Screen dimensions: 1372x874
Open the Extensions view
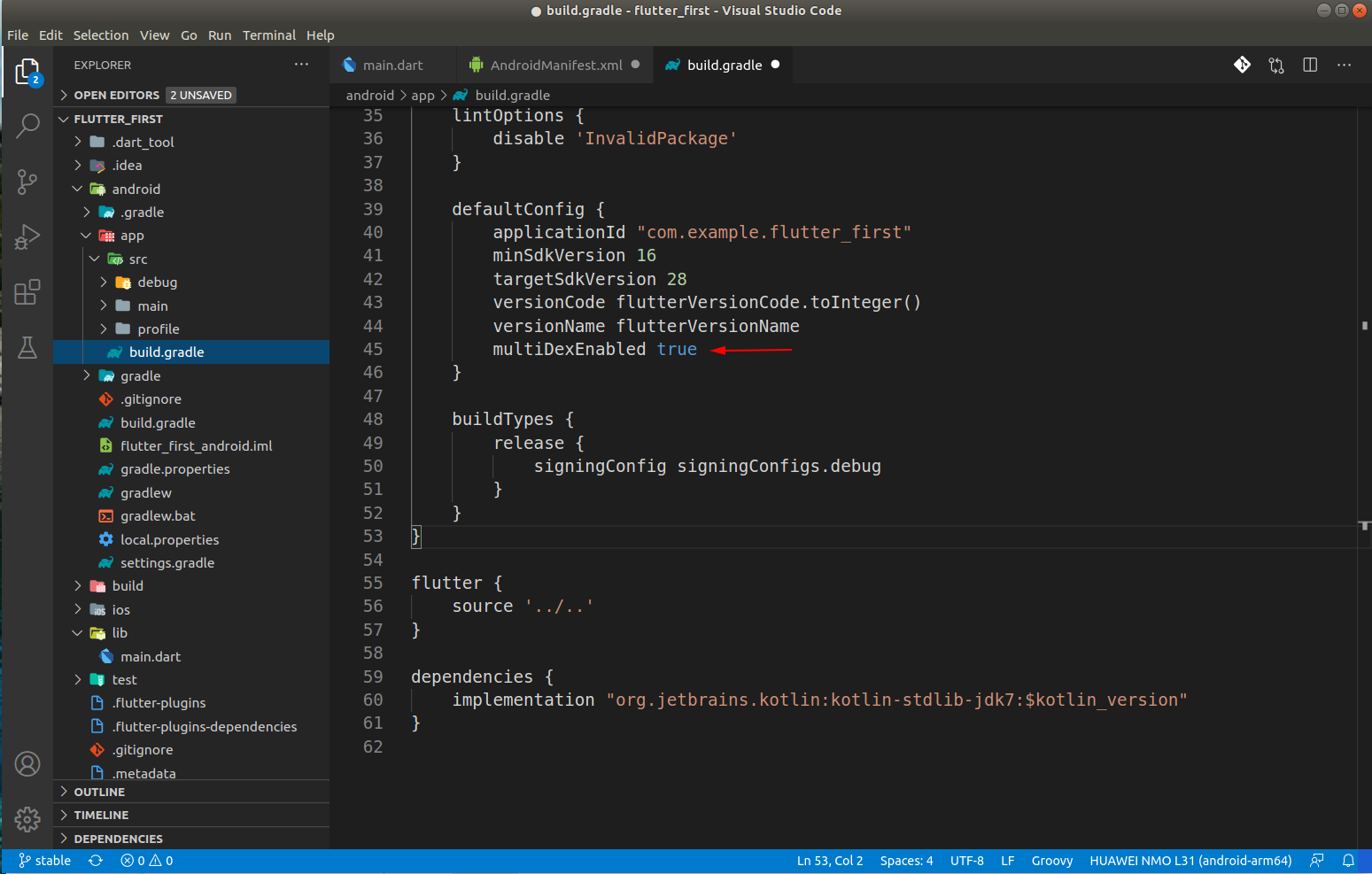[27, 291]
